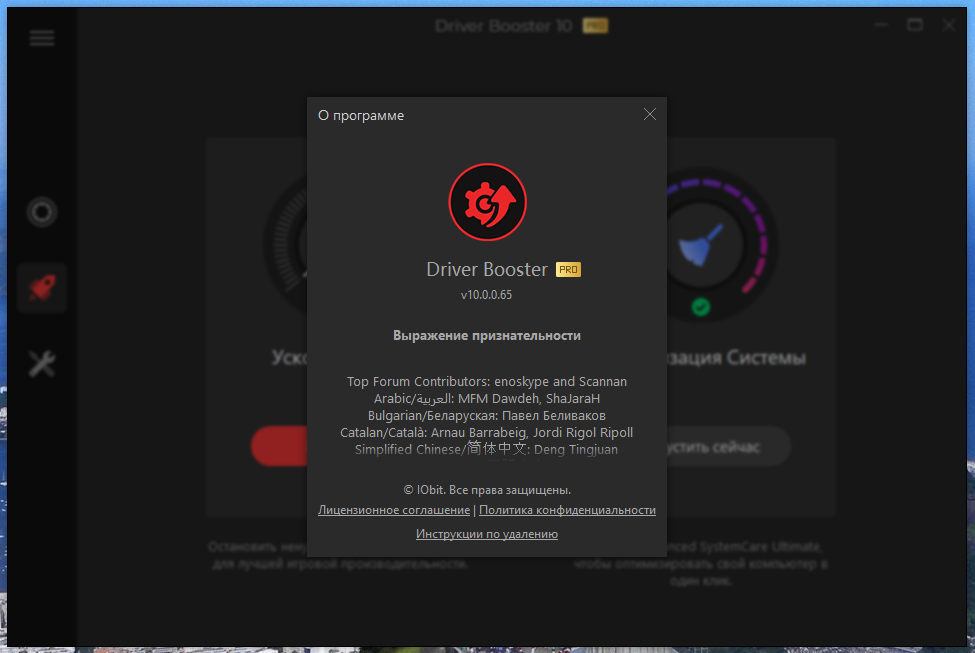Image resolution: width=975 pixels, height=653 pixels.
Task: Minimize the Driver Booster main window
Action: pos(881,25)
